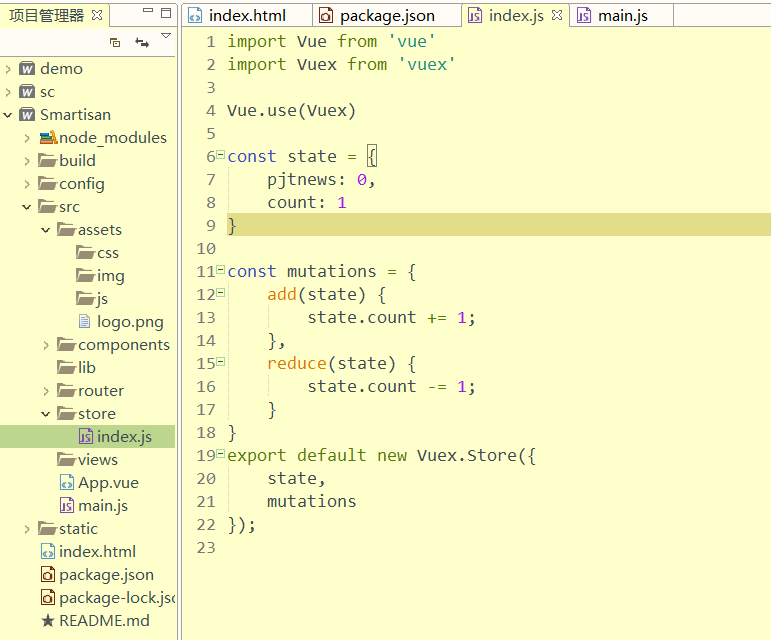Screen dimensions: 771x640
Task: Open project manager view menu triangle
Action: (166, 35)
